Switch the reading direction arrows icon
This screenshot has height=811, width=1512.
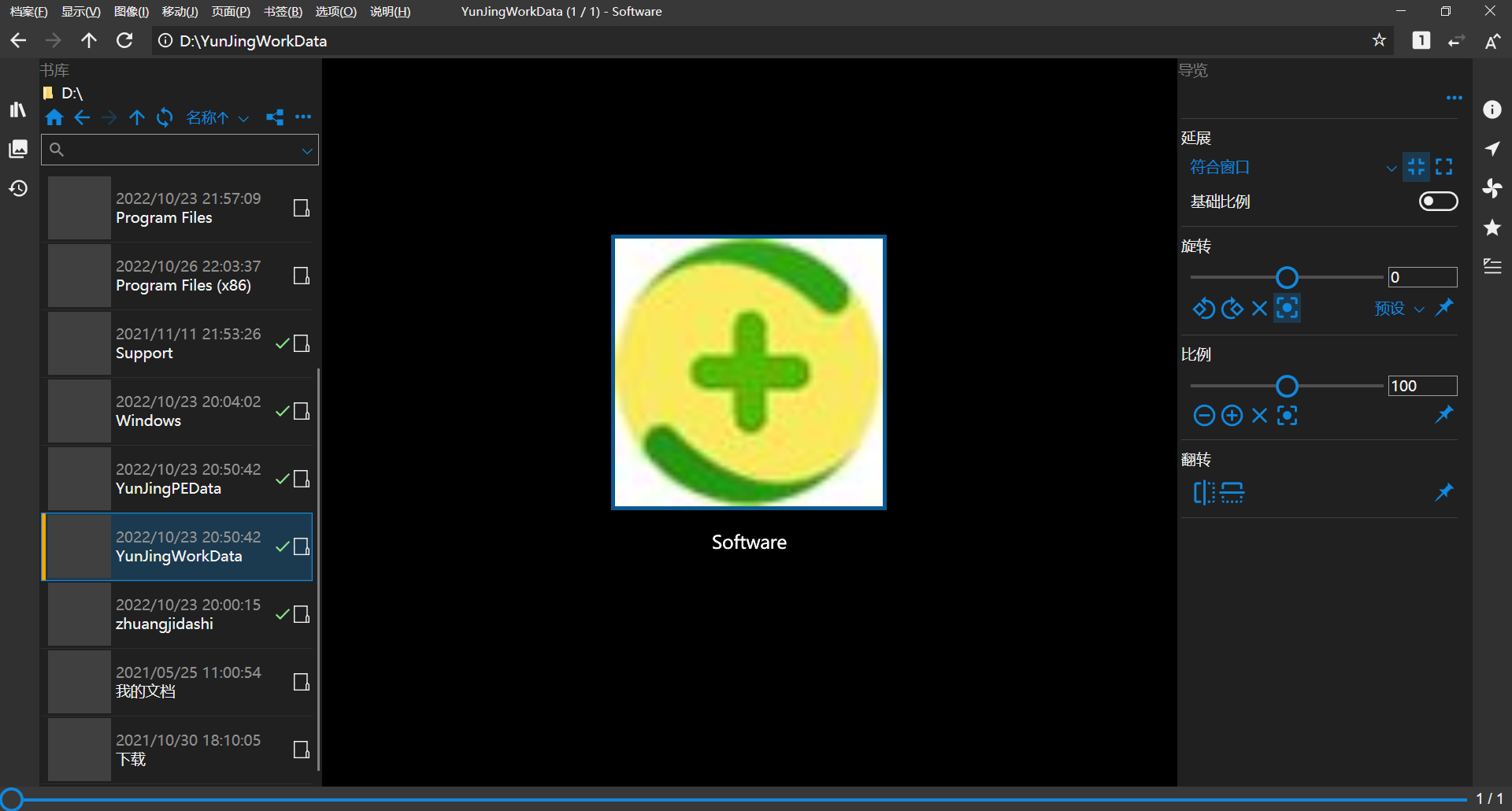pos(1456,40)
